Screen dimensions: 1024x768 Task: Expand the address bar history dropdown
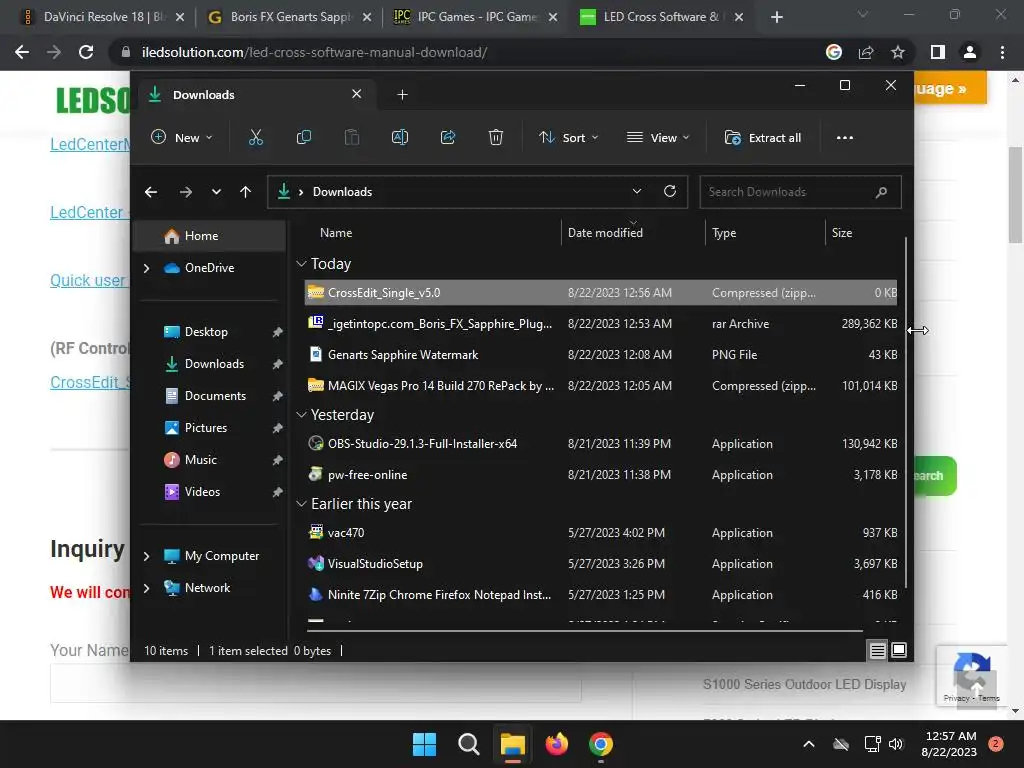pos(637,191)
